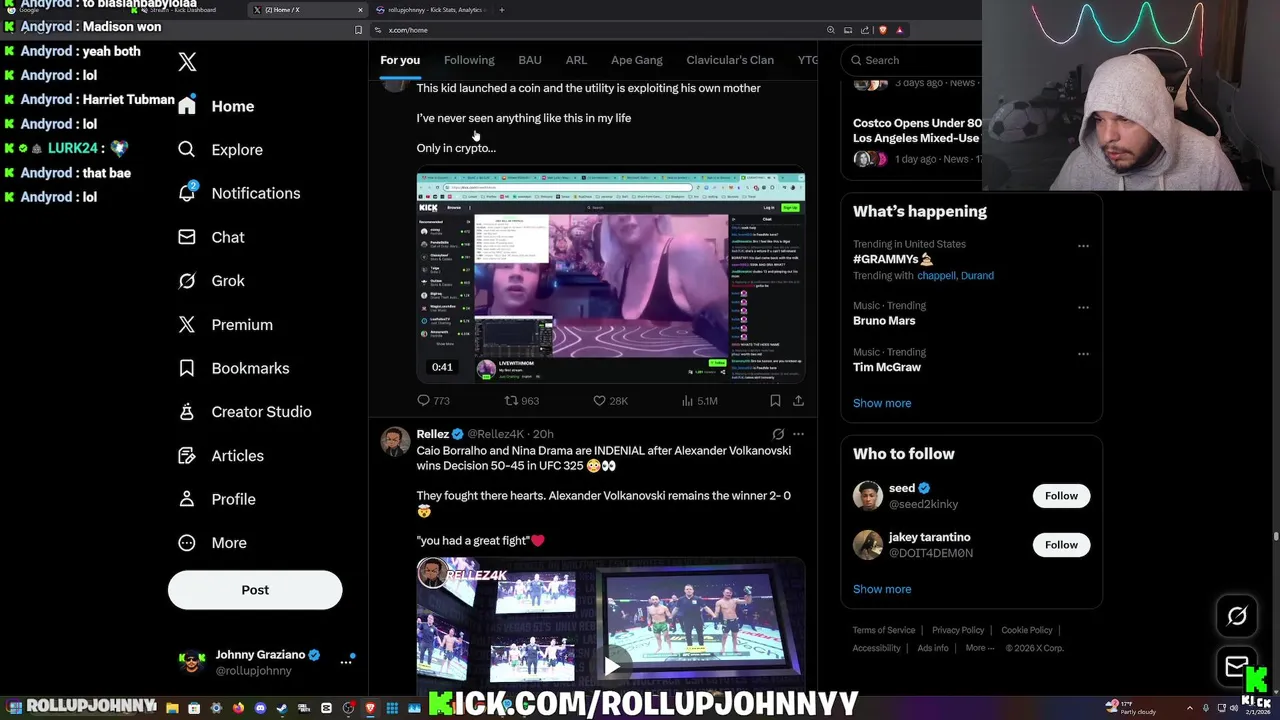Image resolution: width=1280 pixels, height=720 pixels.
Task: Follow jakey tarantino
Action: (1061, 545)
